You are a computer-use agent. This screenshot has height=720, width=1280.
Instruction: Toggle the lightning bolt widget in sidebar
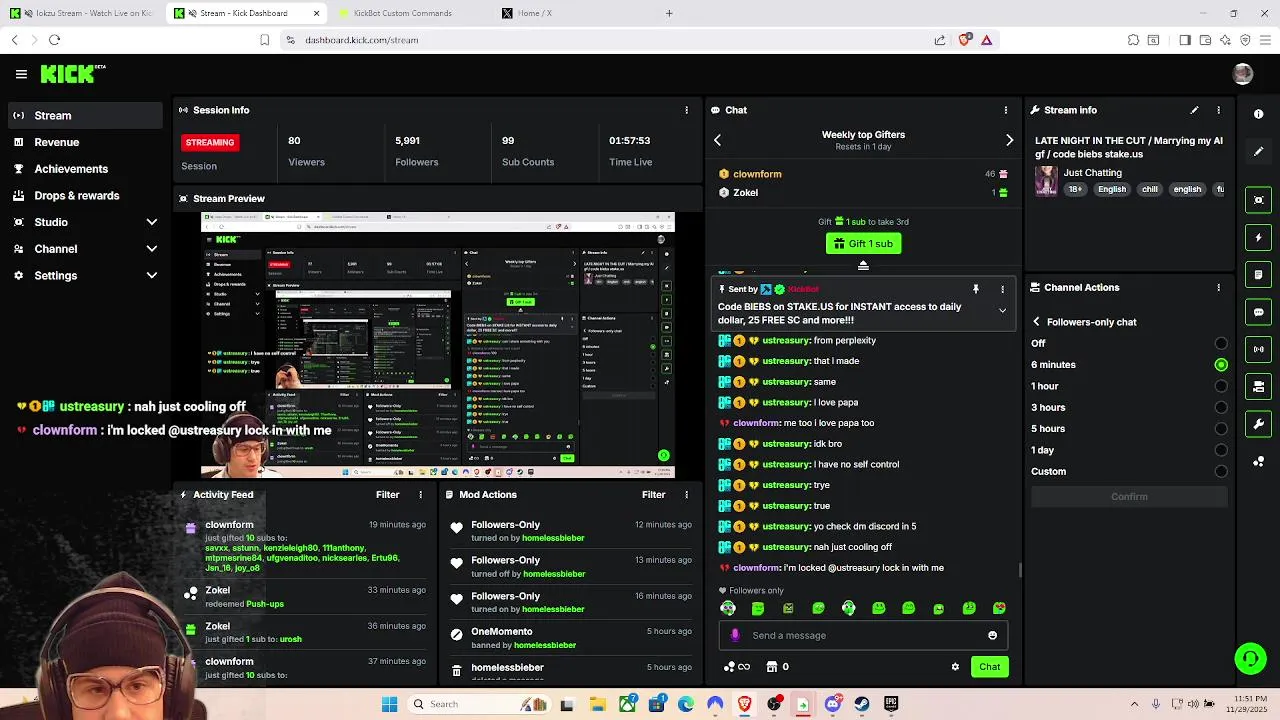[1259, 238]
